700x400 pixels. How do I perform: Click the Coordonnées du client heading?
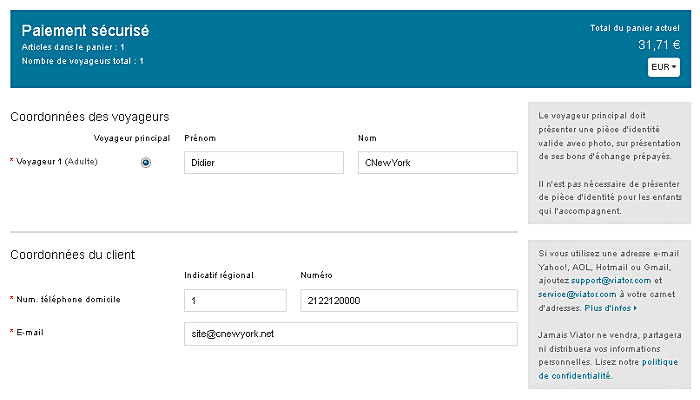(72, 254)
